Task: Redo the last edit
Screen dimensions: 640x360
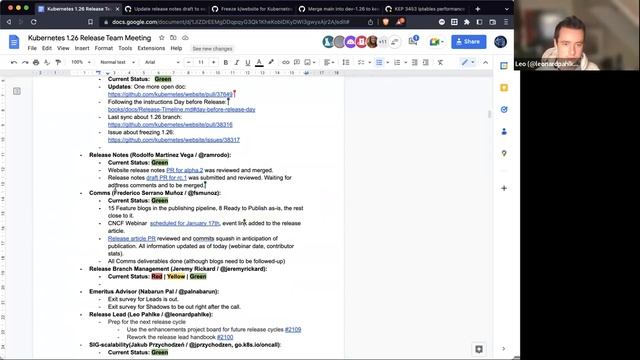Action: [25, 62]
